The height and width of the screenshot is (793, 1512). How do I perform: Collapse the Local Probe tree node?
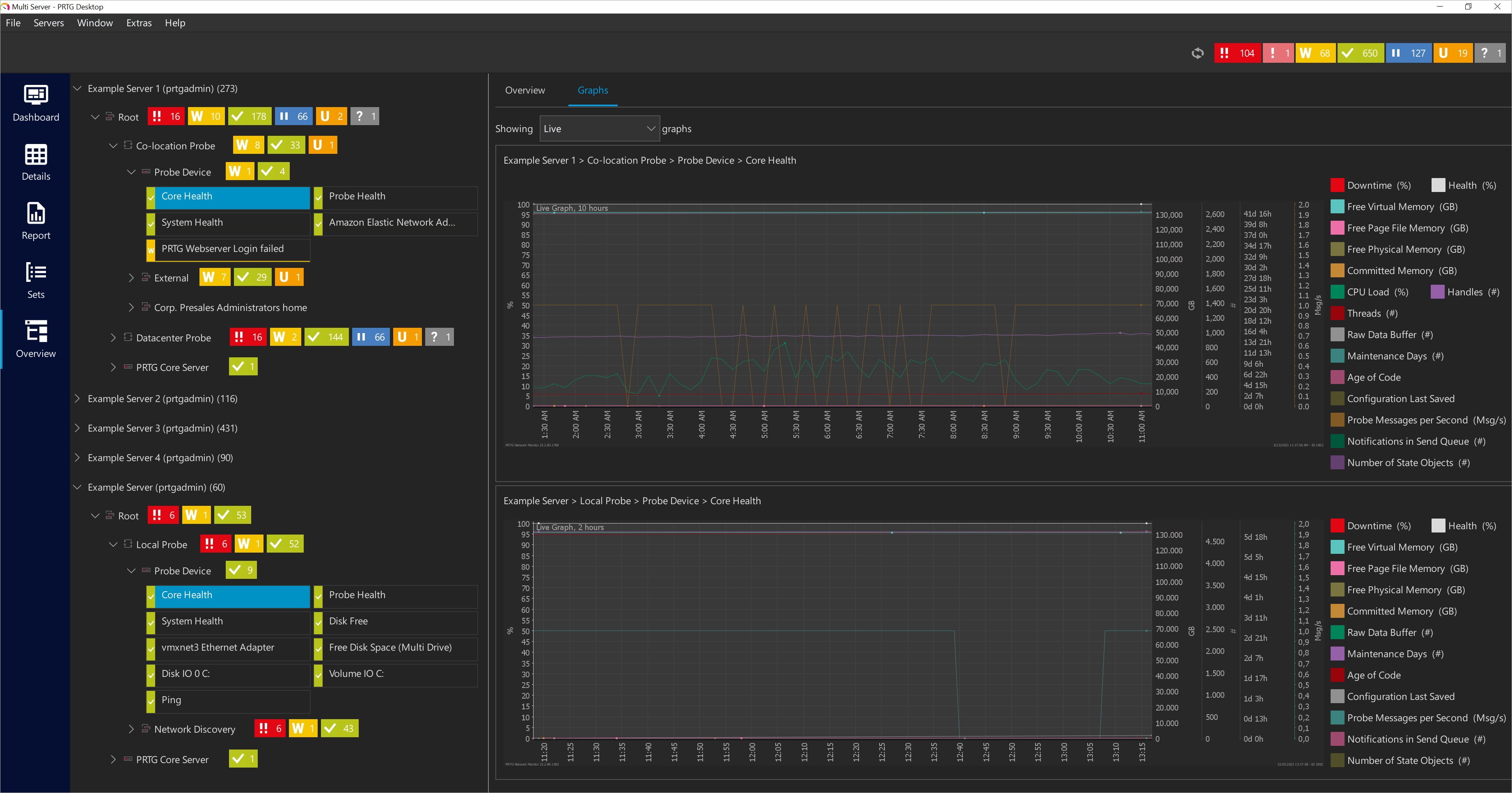point(113,544)
